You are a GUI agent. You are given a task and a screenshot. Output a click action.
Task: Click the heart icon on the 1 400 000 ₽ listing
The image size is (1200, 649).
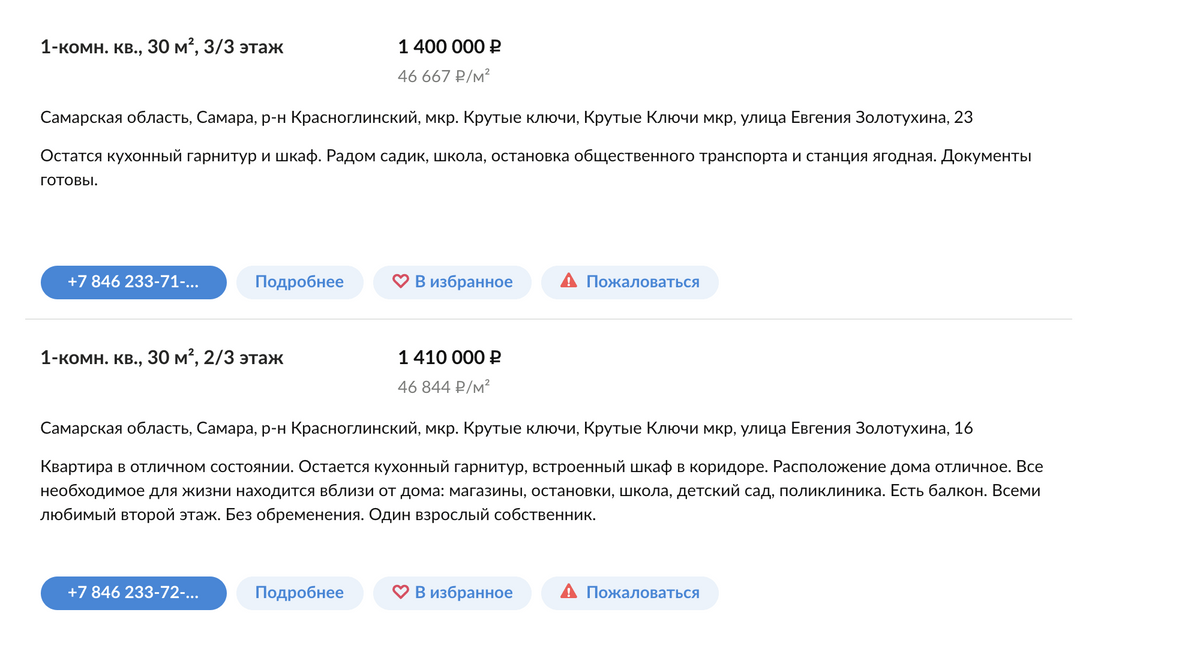pyautogui.click(x=401, y=282)
